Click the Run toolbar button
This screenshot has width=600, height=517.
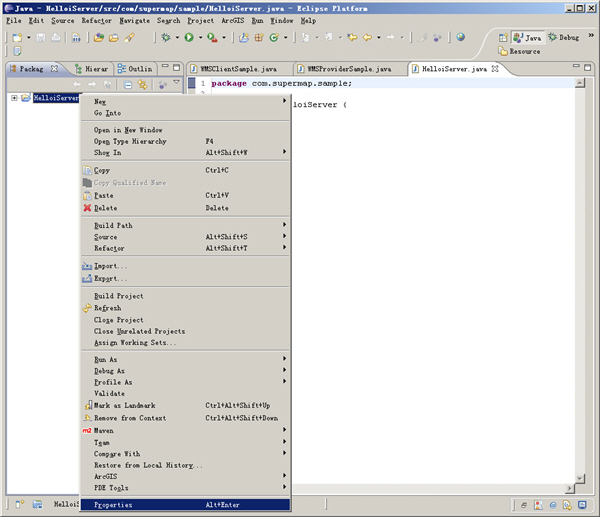pos(187,37)
